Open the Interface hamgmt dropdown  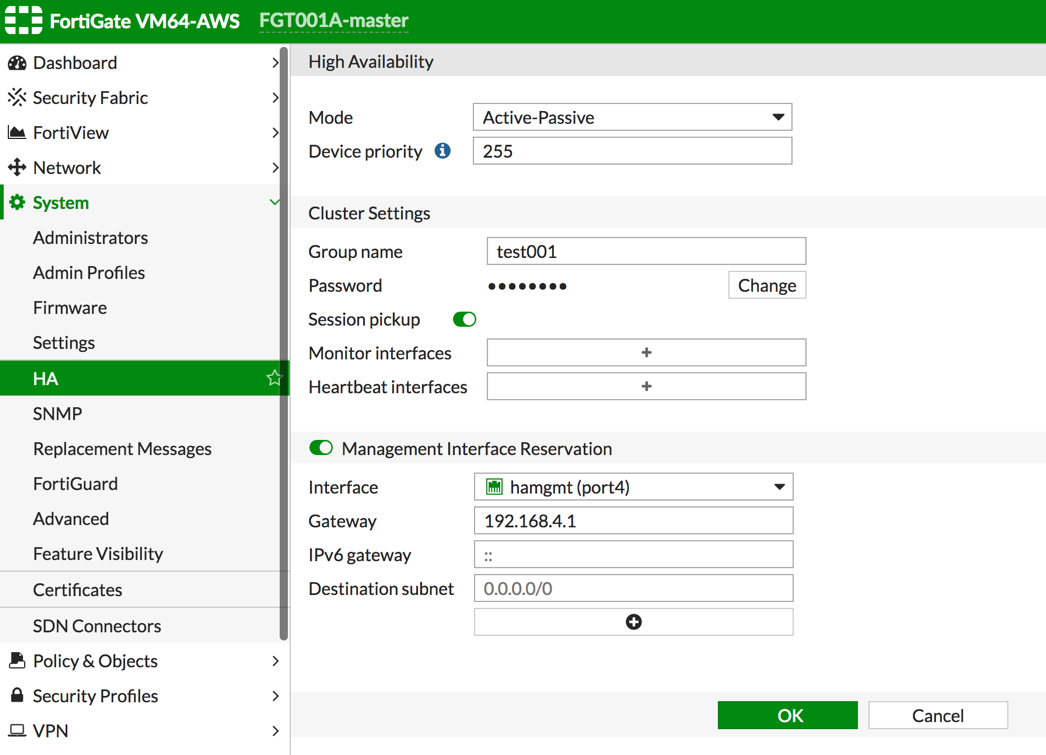tap(633, 487)
